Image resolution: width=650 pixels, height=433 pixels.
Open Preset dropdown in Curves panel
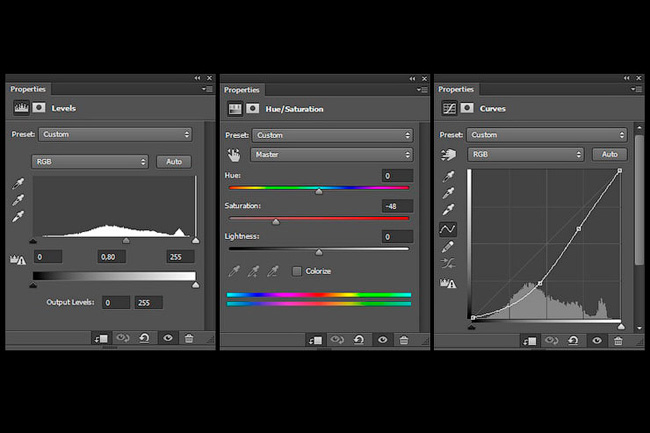547,135
